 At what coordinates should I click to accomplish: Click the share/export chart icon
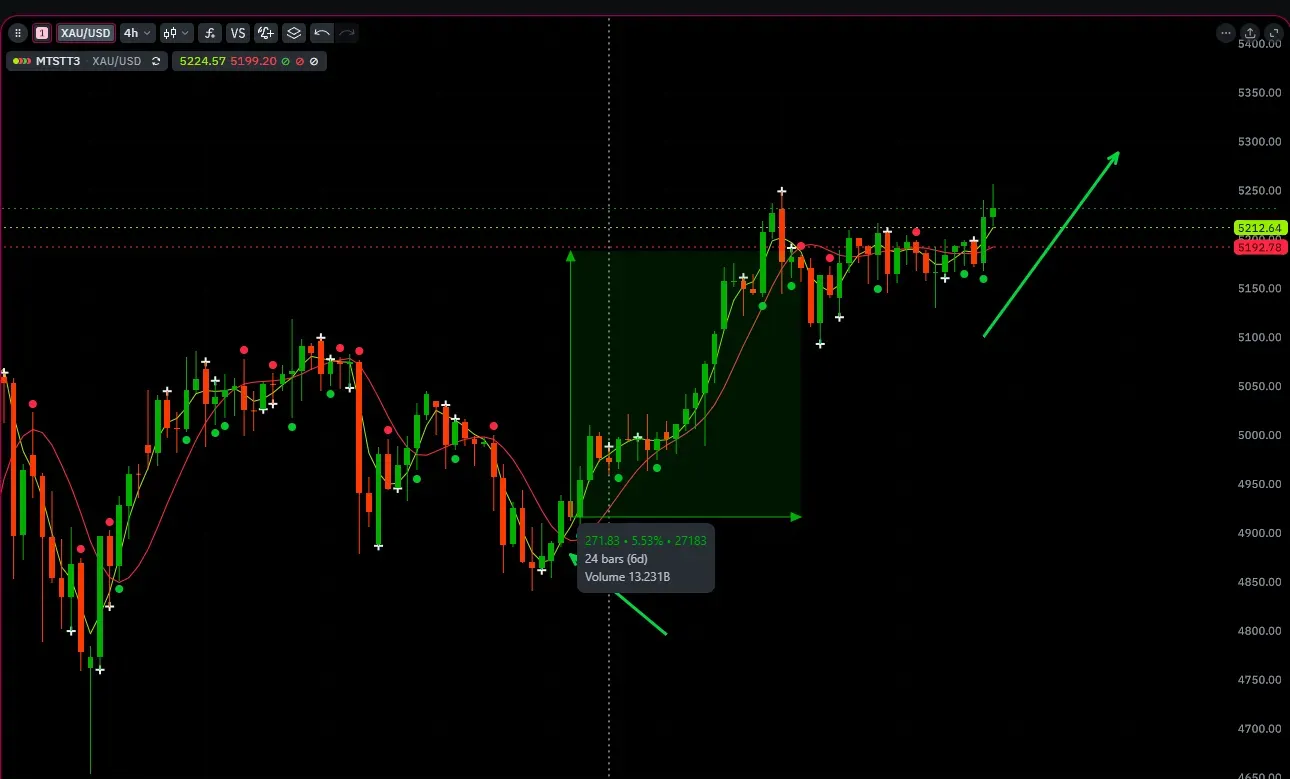click(1250, 33)
